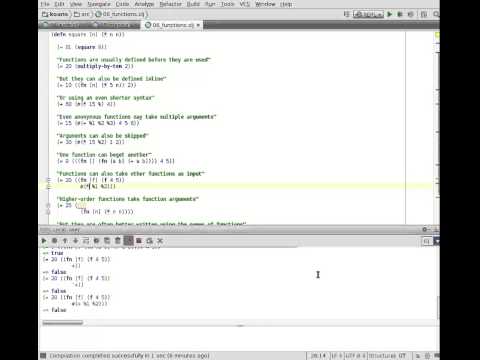The width and height of the screenshot is (480, 360).
Task: Switch to the second editor tab
Action: point(116,25)
